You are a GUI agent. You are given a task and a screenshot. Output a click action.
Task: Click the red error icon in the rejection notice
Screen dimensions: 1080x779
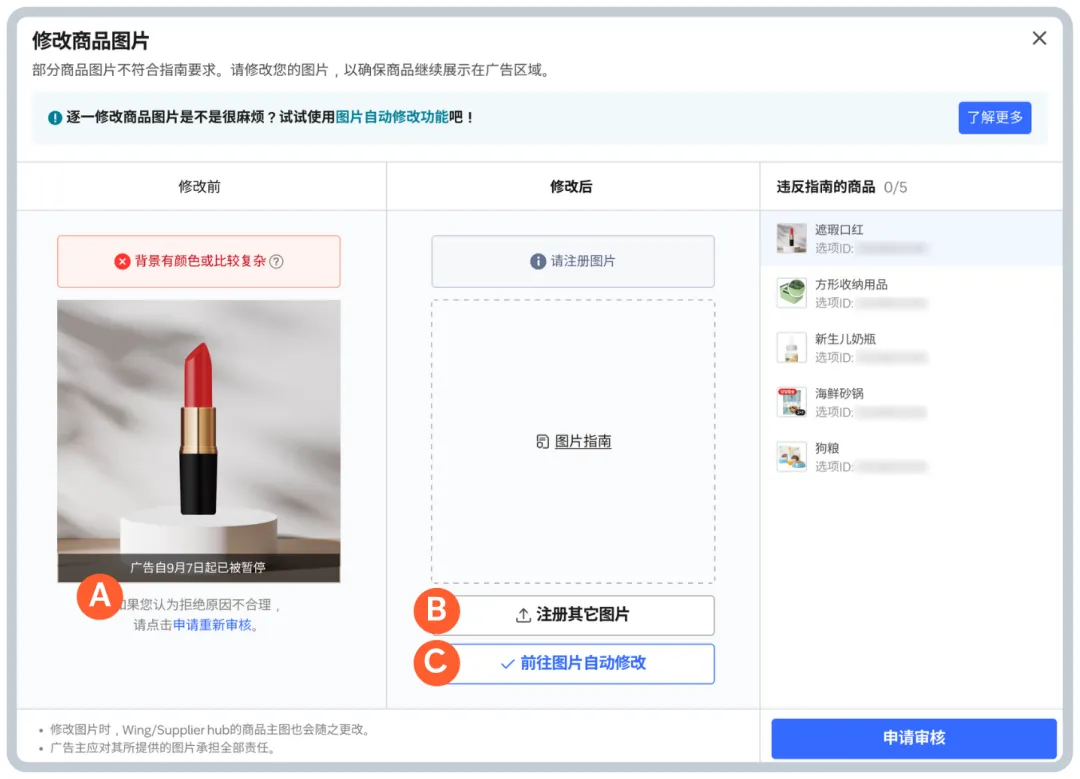click(x=122, y=261)
